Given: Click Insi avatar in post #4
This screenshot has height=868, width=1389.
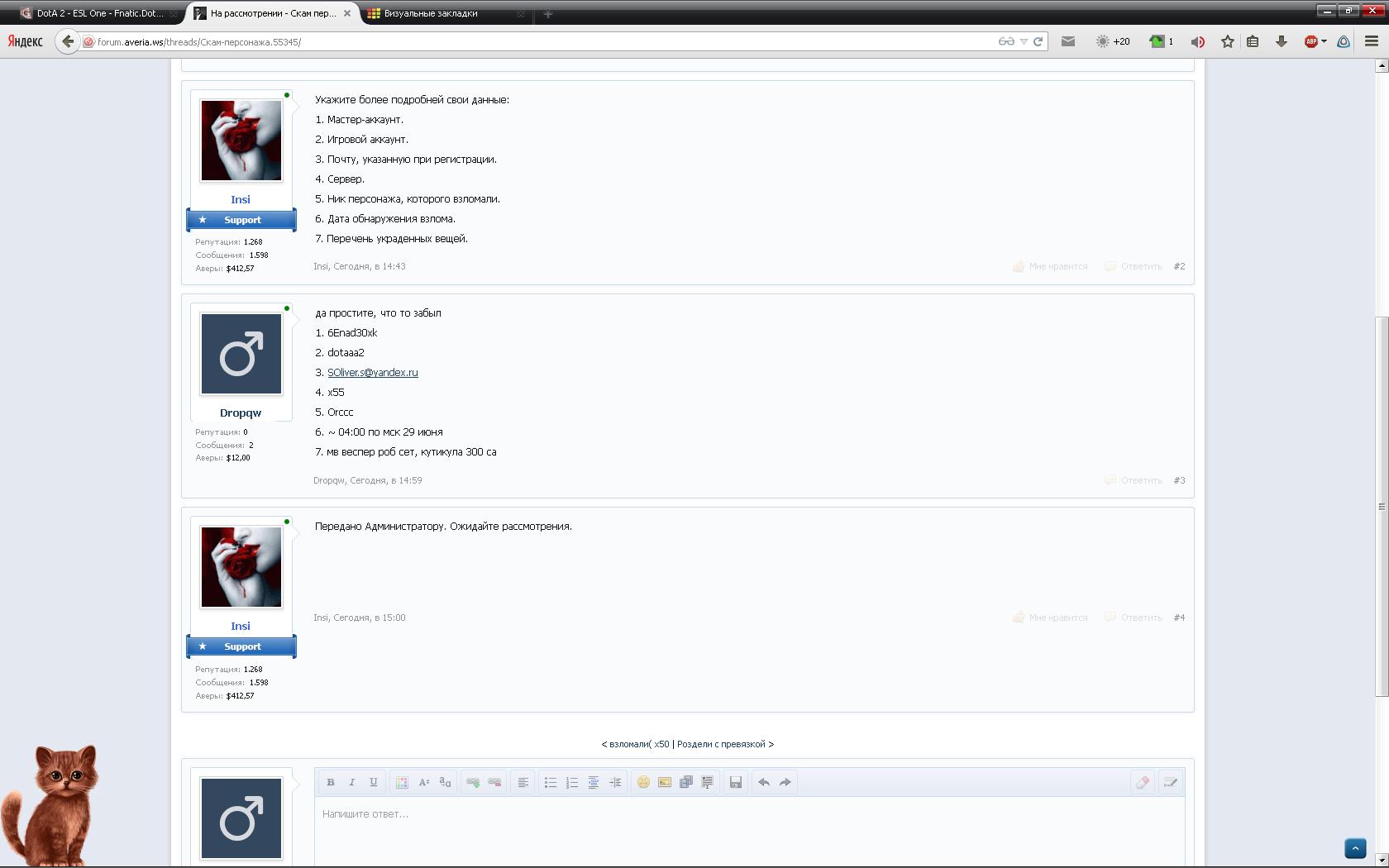Looking at the screenshot, I should point(241,567).
